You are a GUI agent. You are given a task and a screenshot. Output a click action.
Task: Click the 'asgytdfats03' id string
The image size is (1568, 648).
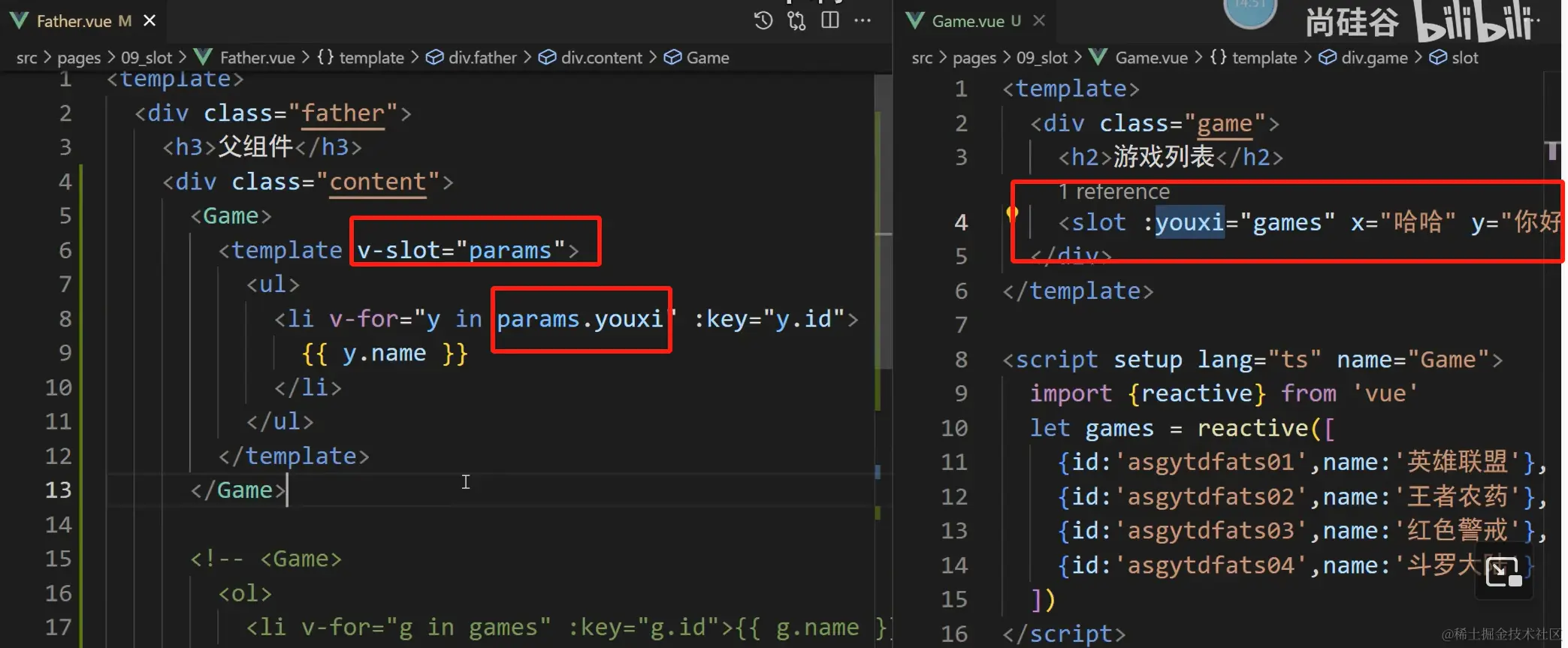[x=1211, y=531]
